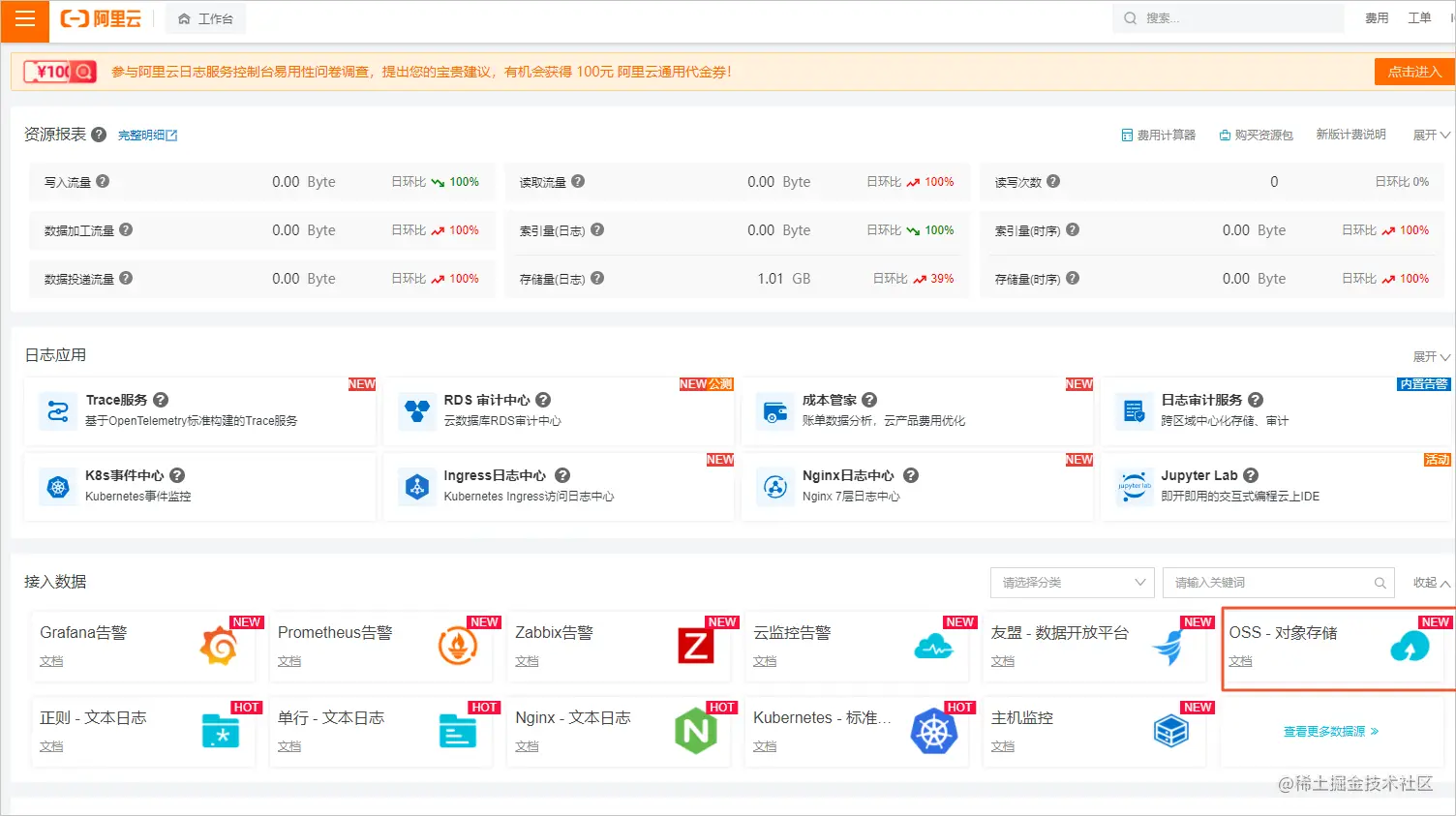Viewport: 1456px width, 816px height.
Task: Expand the 日志应用 section via 展开
Action: coord(1431,357)
